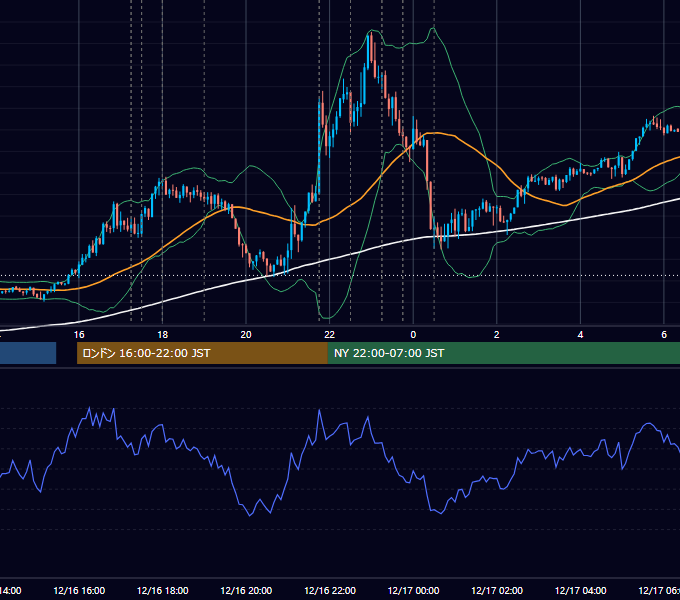Select the NY 22:00-07:00 JST session bar
680x600 pixels.
pos(503,353)
